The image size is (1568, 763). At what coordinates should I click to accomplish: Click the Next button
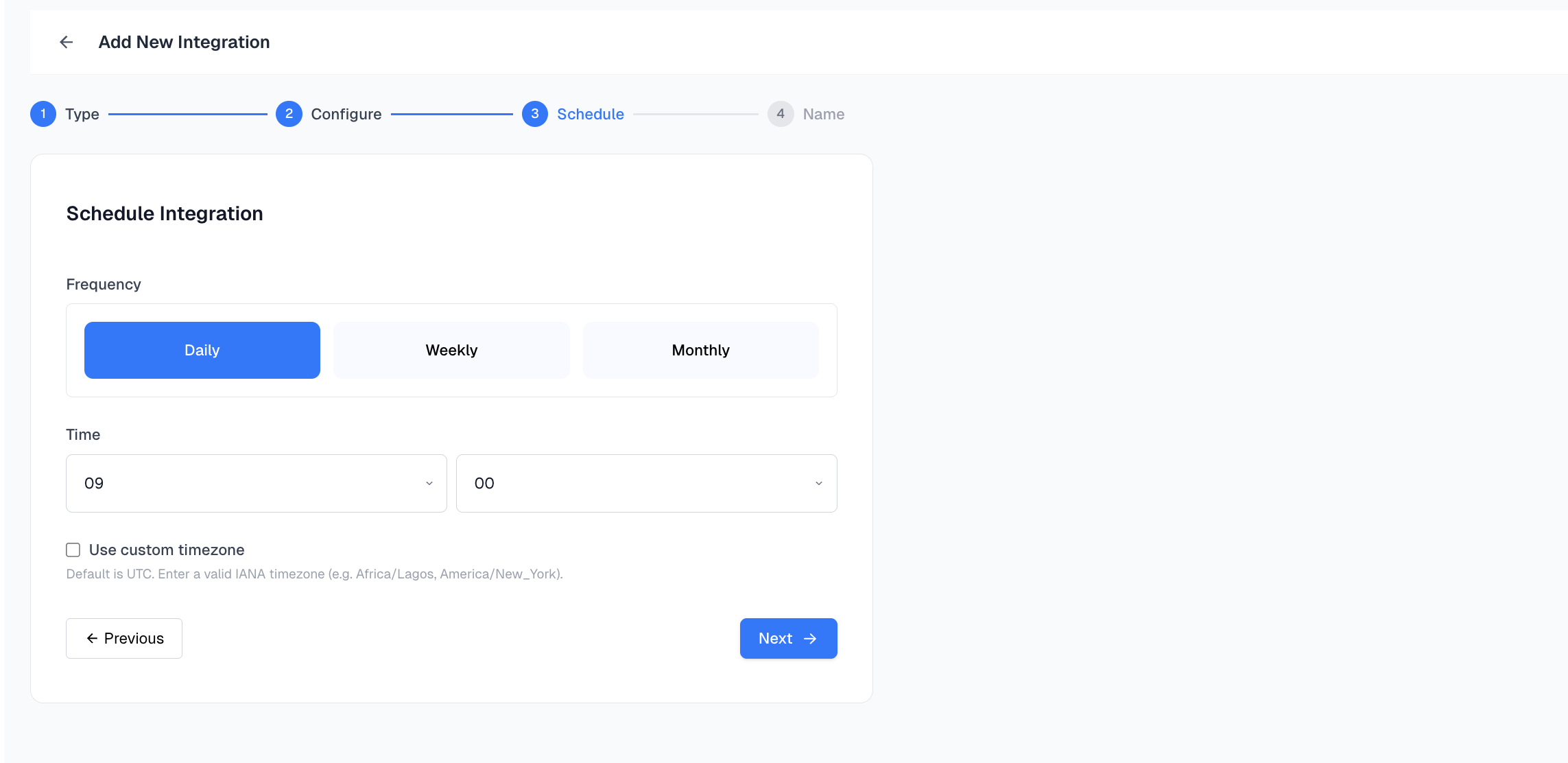coord(788,638)
